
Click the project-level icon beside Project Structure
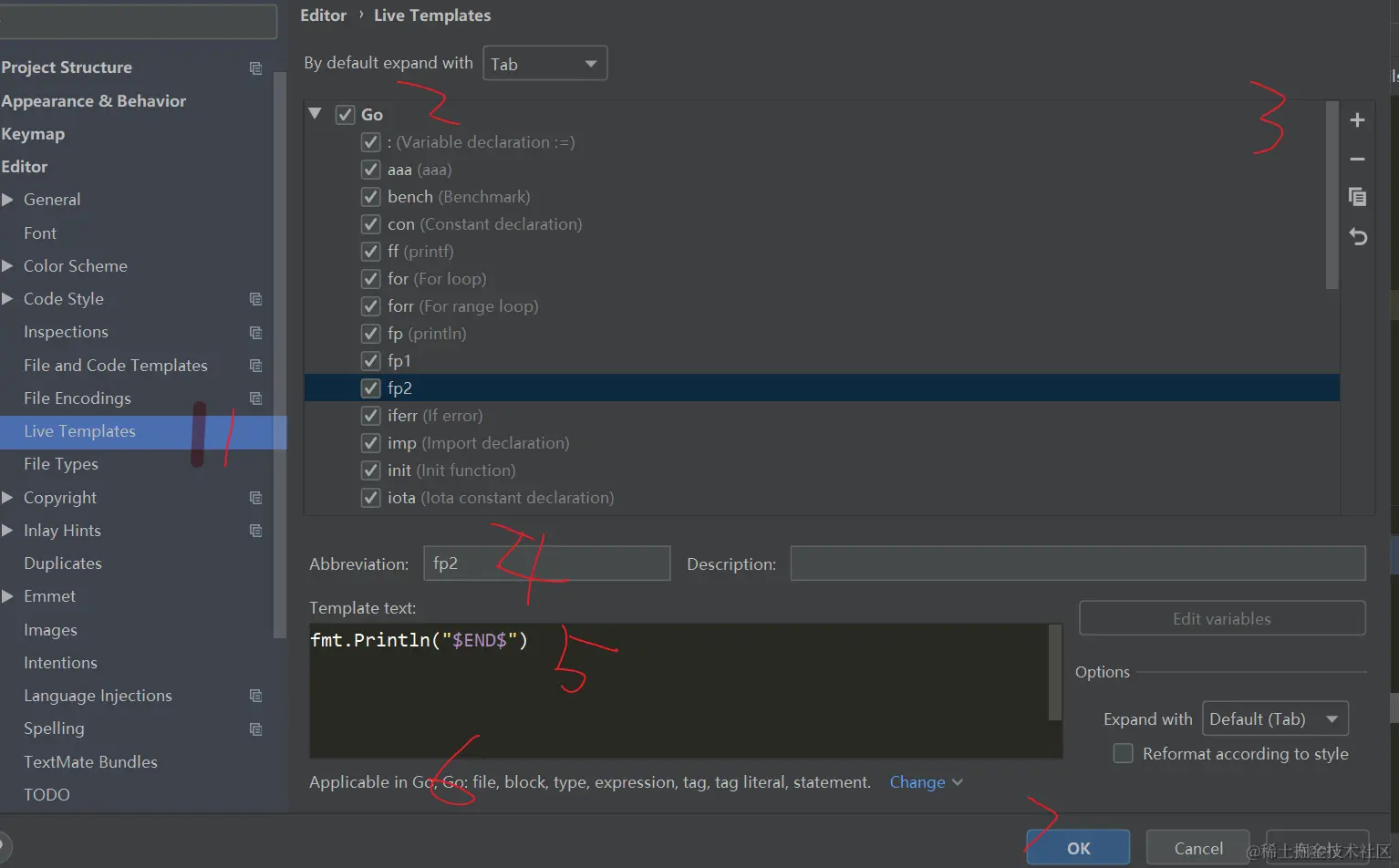[255, 68]
